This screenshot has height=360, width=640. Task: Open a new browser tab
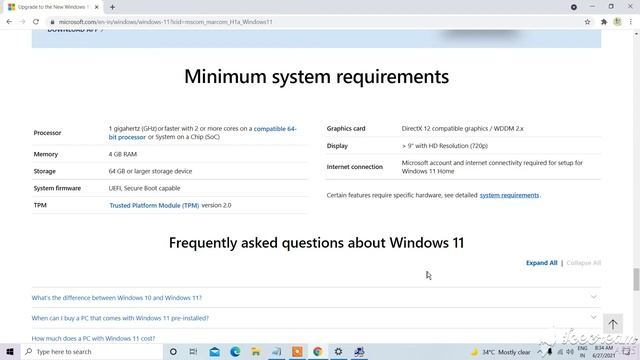pyautogui.click(x=112, y=7)
